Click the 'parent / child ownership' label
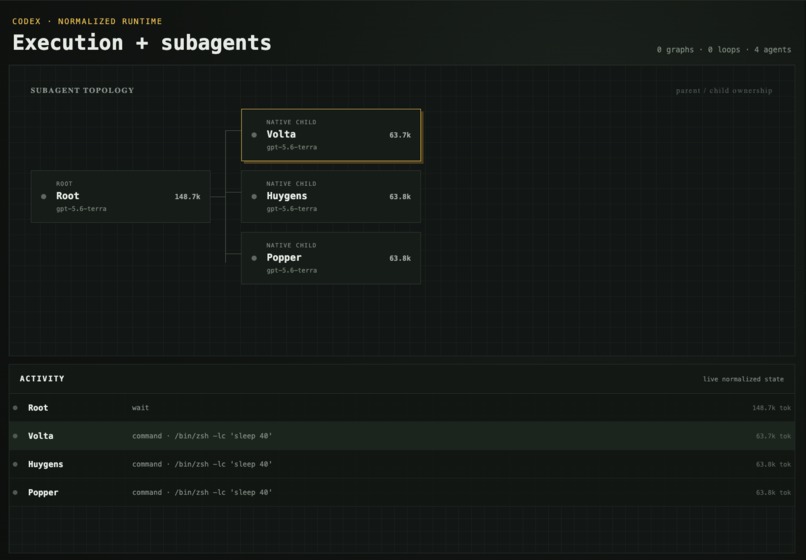The width and height of the screenshot is (806, 560). tap(724, 91)
